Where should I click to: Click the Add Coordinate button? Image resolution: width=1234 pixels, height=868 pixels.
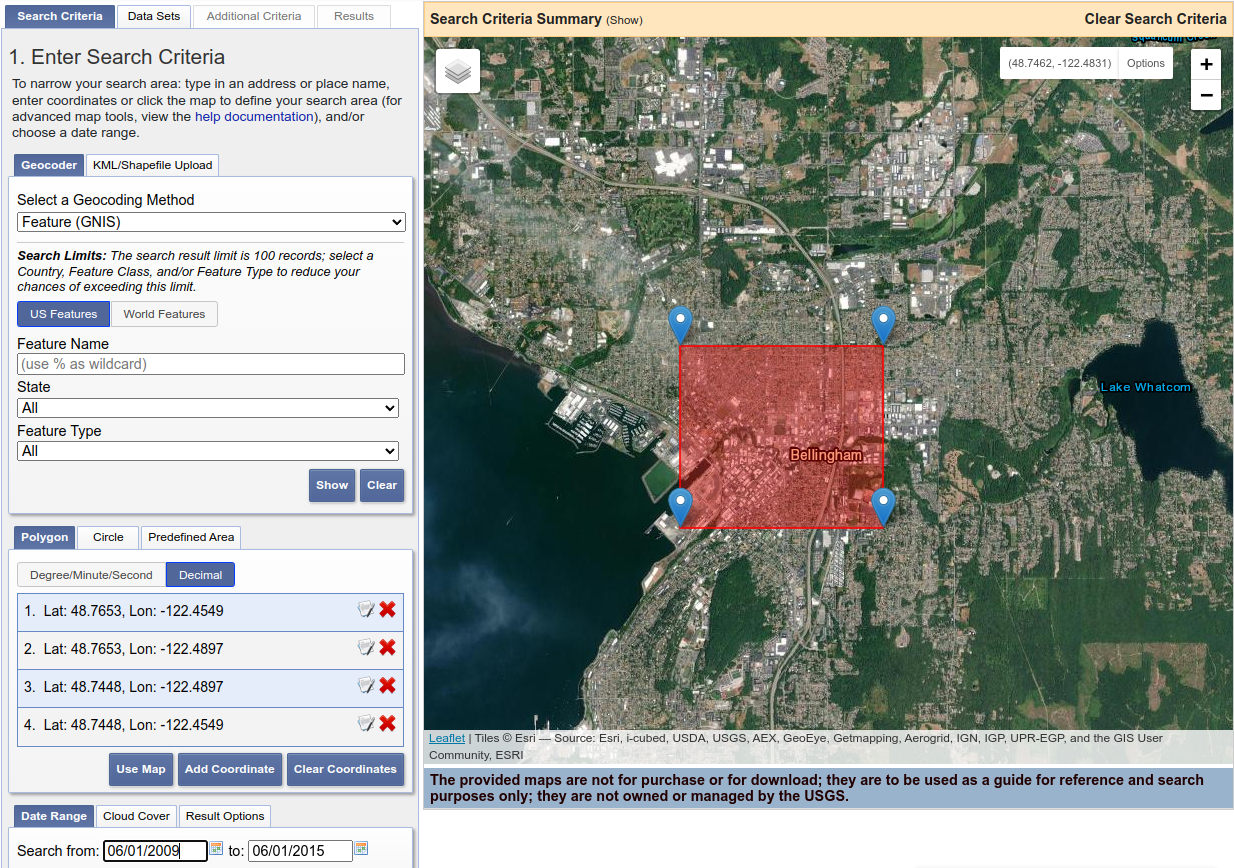(230, 769)
